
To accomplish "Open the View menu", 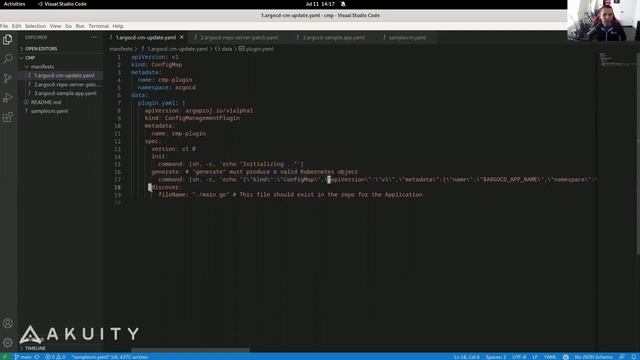I will pyautogui.click(x=56, y=26).
